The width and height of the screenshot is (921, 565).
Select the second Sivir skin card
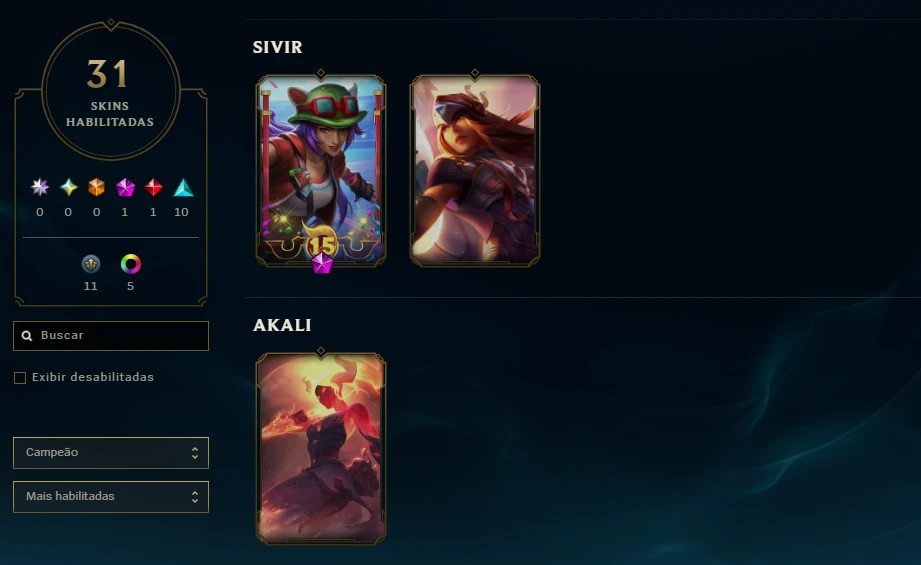[475, 171]
